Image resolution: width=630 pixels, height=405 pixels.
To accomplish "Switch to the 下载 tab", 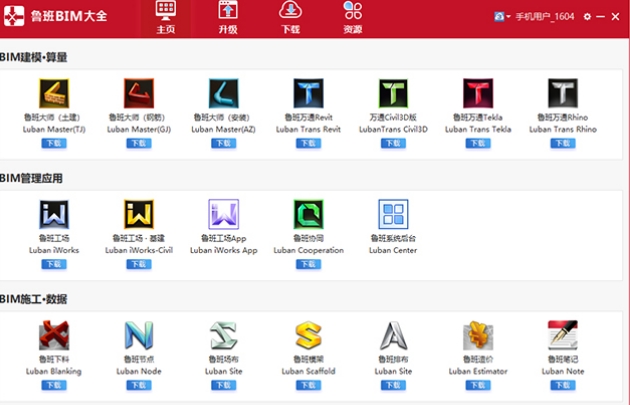I will coord(290,18).
